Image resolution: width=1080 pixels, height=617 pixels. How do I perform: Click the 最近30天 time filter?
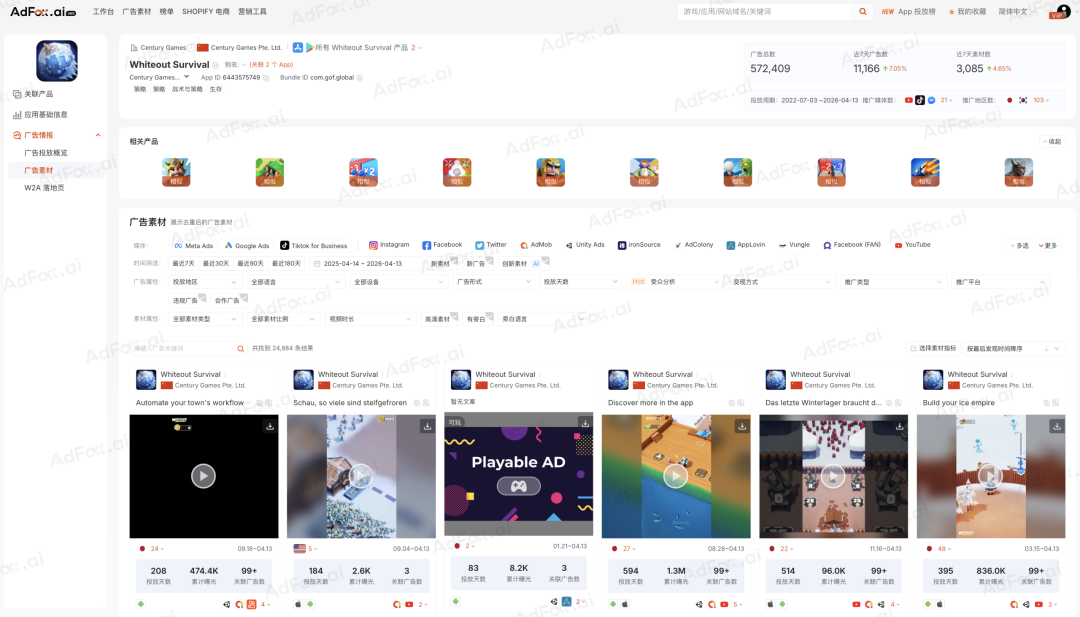(x=216, y=264)
